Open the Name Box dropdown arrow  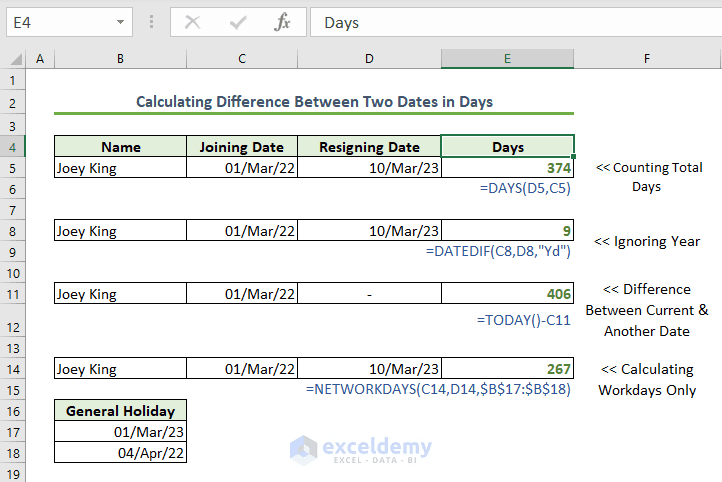[120, 22]
